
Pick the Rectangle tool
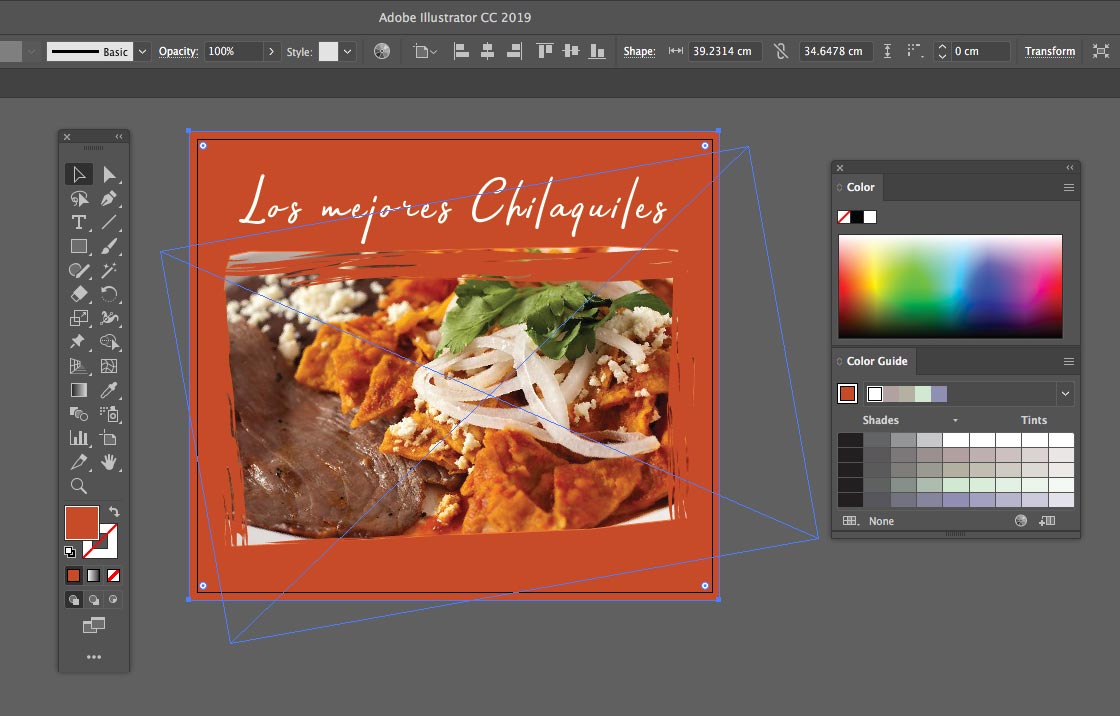(79, 246)
